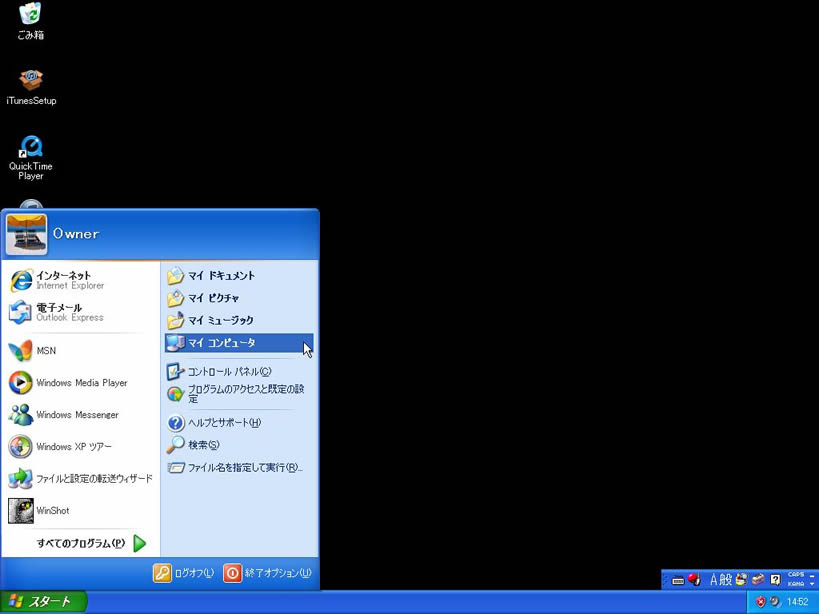Launch MSN from the Start menu
Image resolution: width=819 pixels, height=614 pixels.
click(81, 351)
